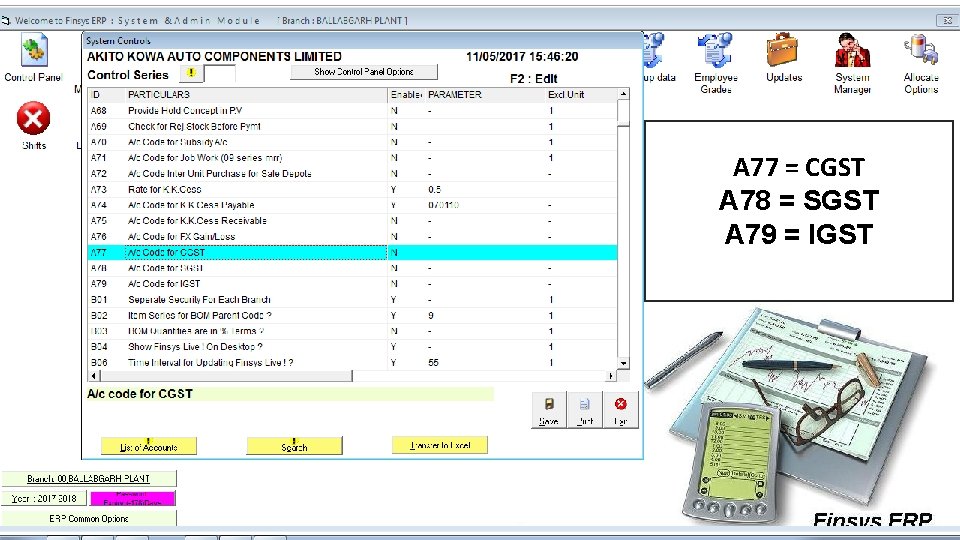The width and height of the screenshot is (960, 540).
Task: Select row A71 A/c Code for Job Work
Action: (353, 158)
